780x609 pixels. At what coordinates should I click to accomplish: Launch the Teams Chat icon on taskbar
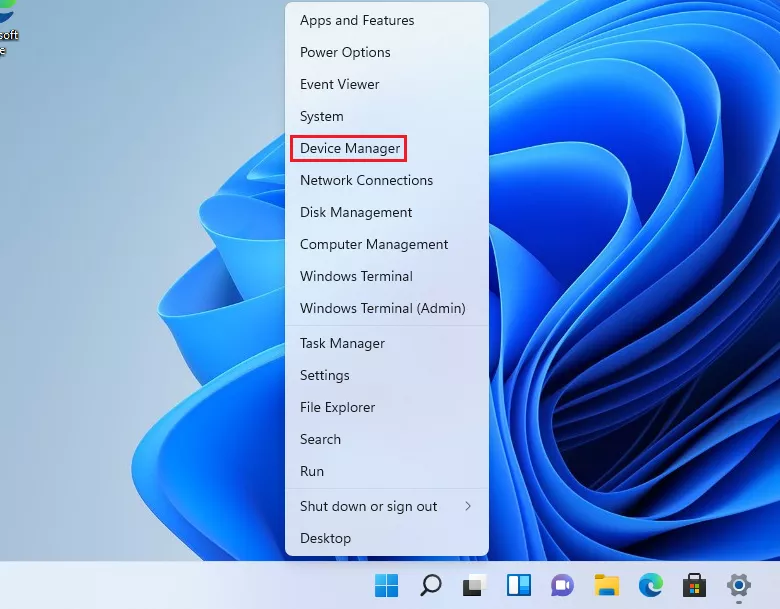tap(562, 585)
